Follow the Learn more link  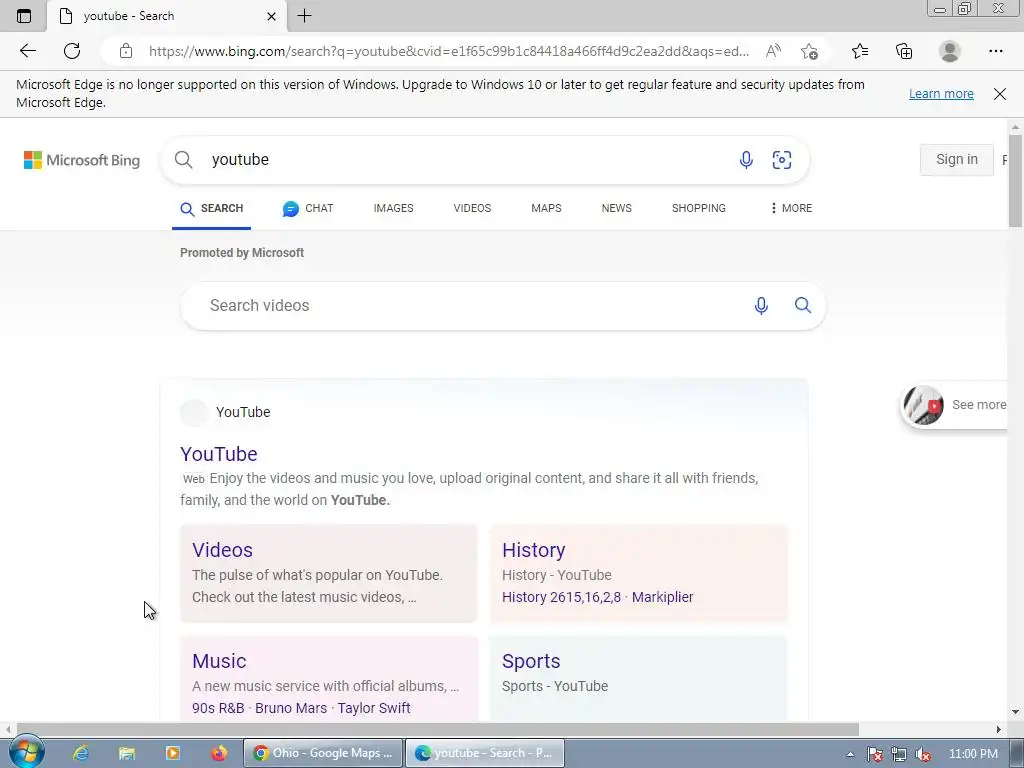click(941, 93)
